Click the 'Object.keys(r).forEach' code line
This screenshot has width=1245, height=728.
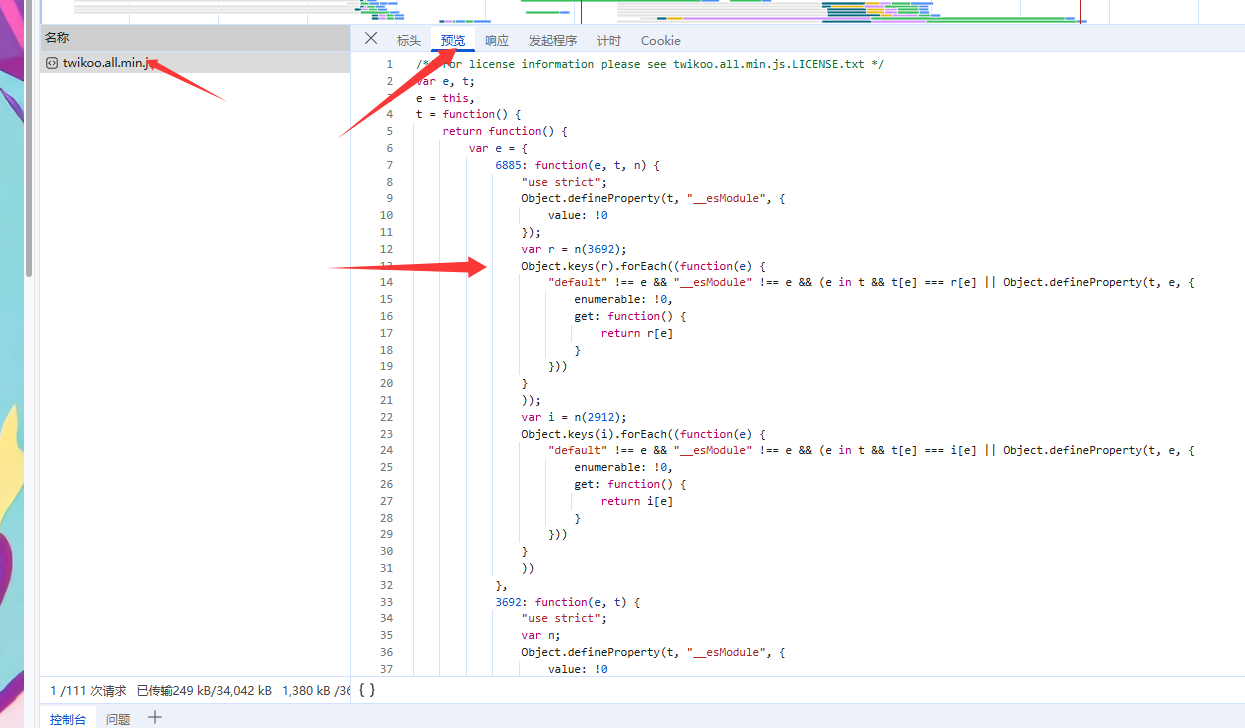coord(642,266)
